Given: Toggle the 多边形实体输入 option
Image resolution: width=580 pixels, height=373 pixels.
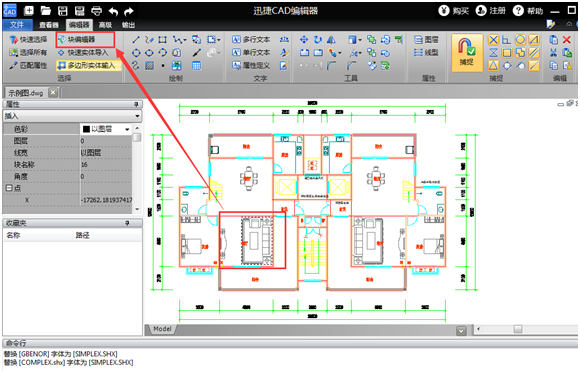Looking at the screenshot, I should tap(88, 65).
